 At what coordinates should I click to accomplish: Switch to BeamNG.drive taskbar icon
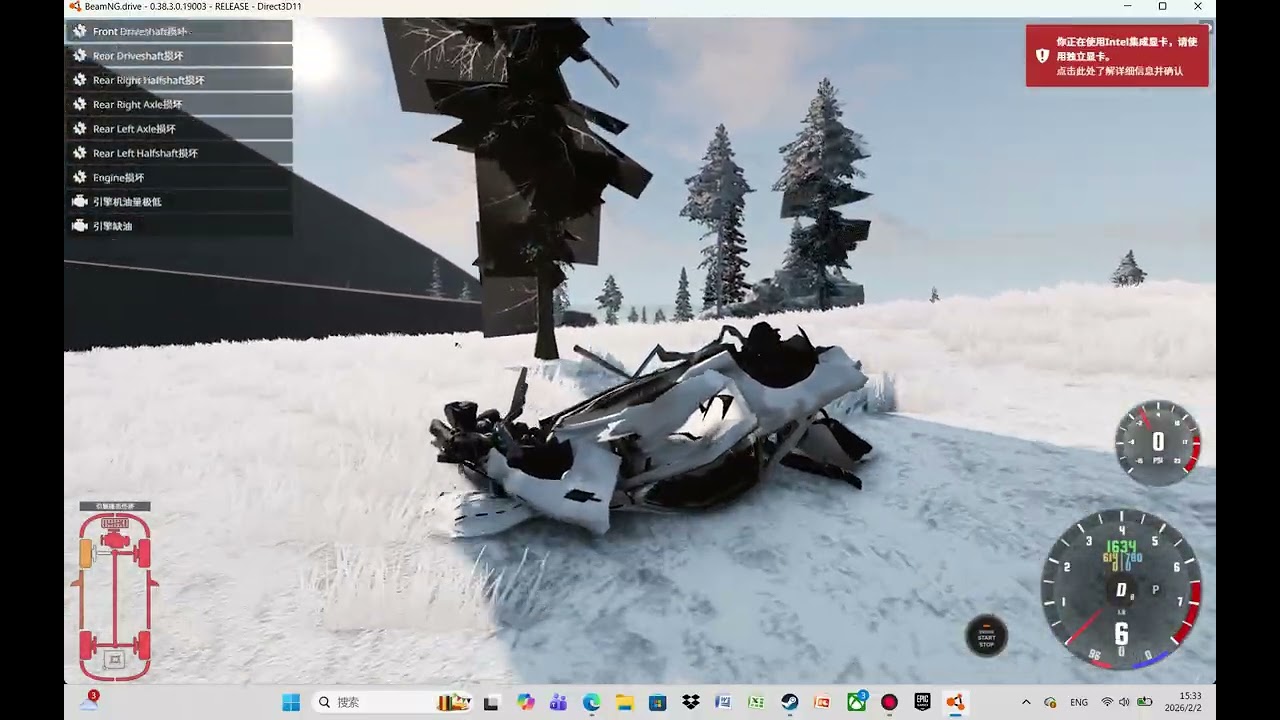pos(955,703)
